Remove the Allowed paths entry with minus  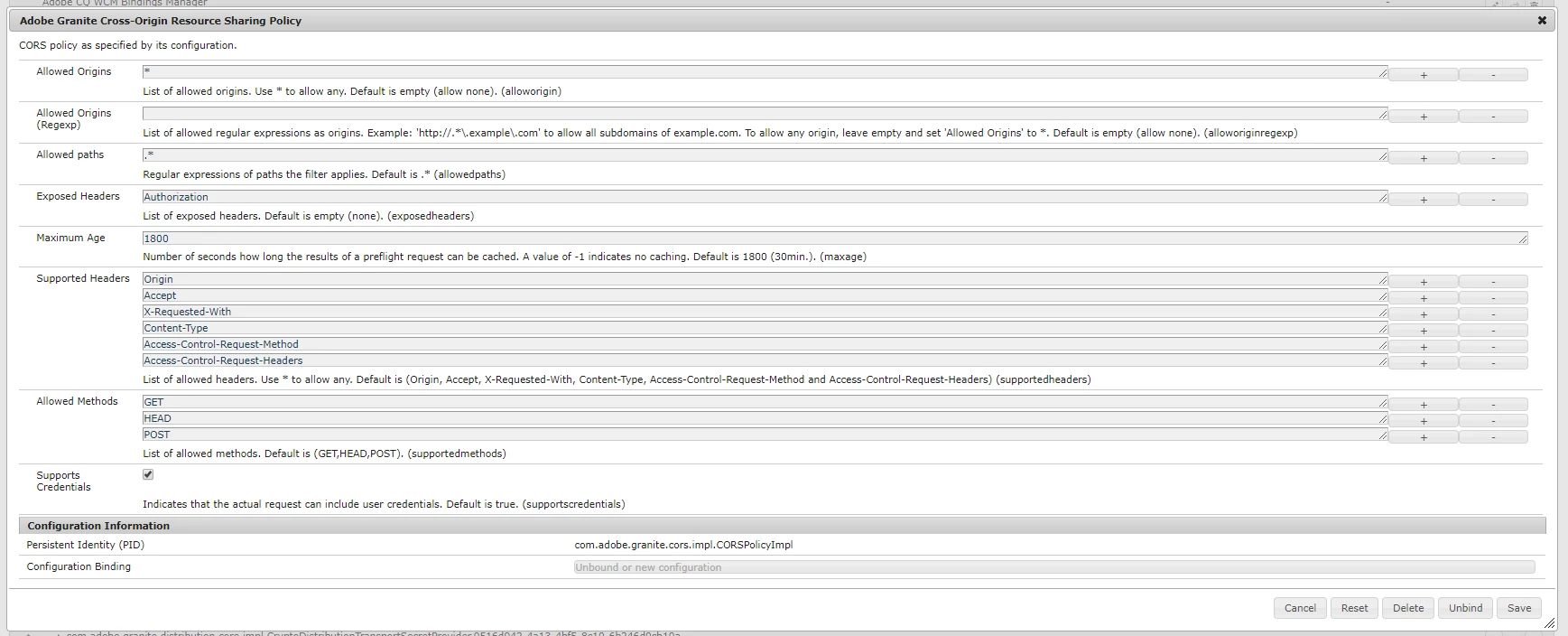click(x=1493, y=158)
